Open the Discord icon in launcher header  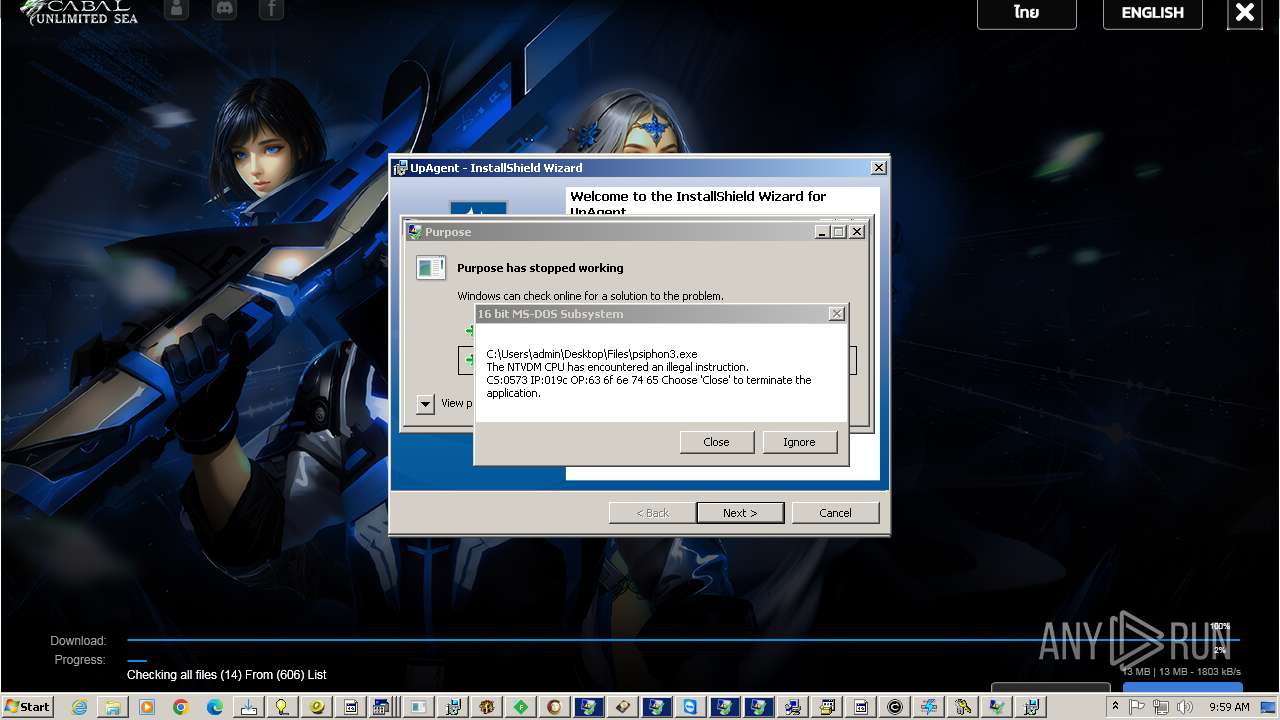point(225,10)
